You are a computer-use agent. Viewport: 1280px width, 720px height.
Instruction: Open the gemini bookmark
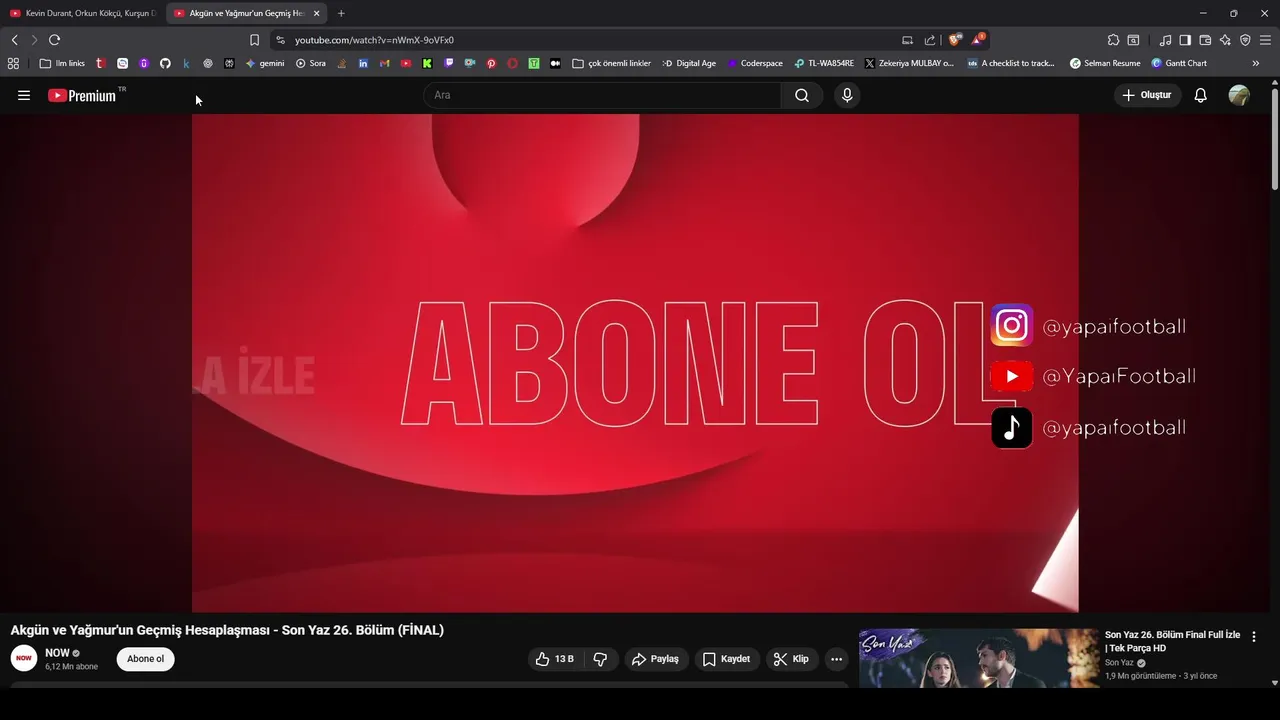coord(265,63)
